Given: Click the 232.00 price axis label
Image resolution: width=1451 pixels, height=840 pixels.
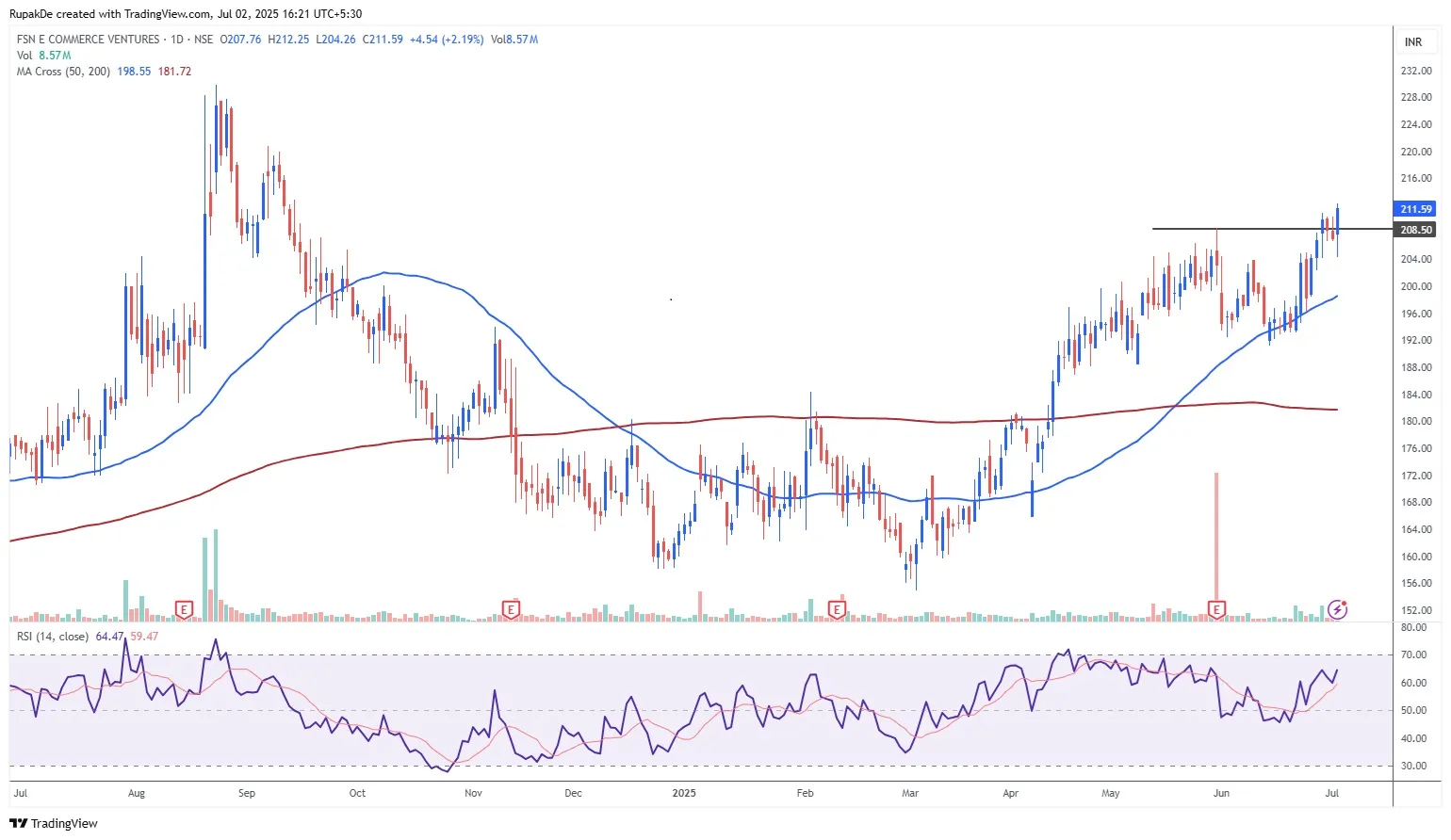Looking at the screenshot, I should pyautogui.click(x=1416, y=71).
